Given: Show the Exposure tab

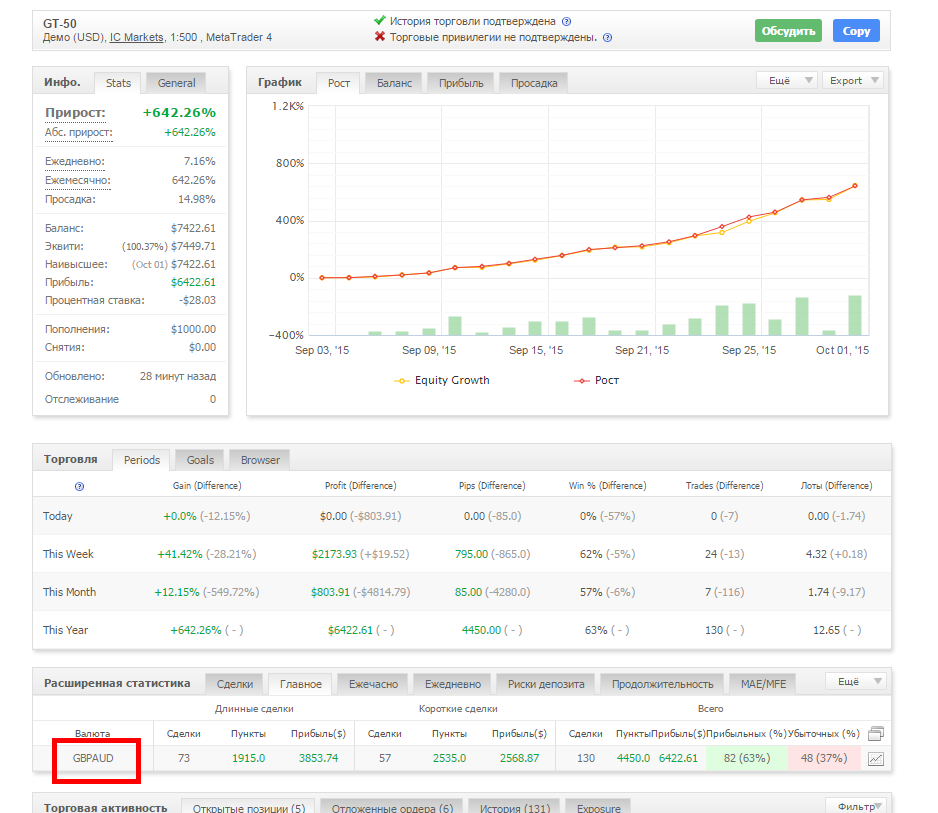Looking at the screenshot, I should coord(598,807).
